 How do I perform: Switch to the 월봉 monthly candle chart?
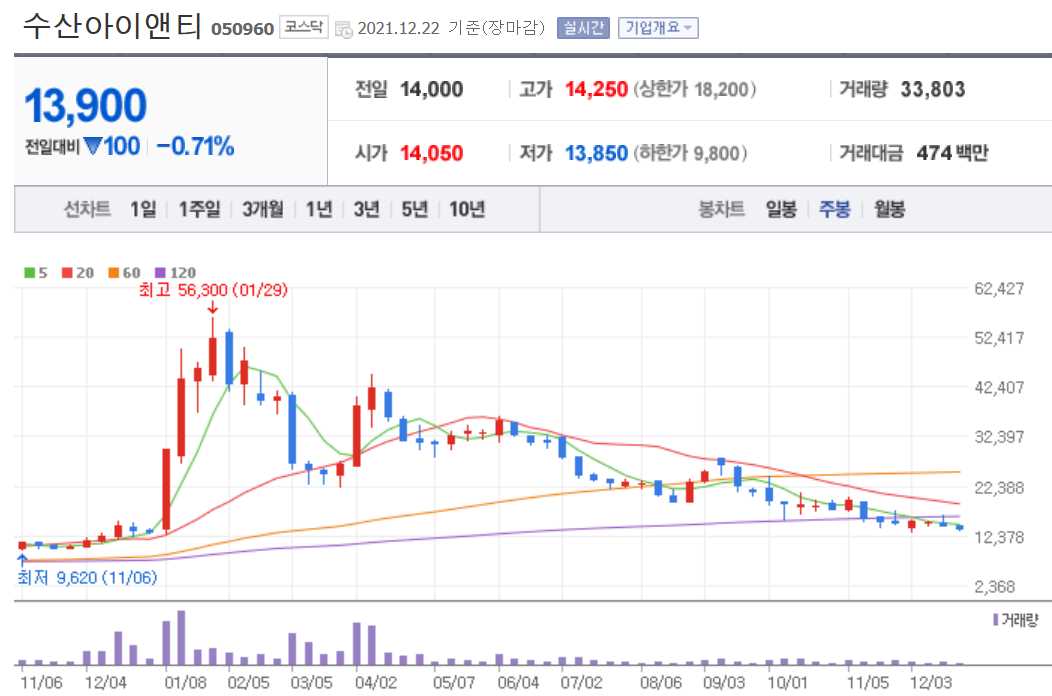point(889,209)
